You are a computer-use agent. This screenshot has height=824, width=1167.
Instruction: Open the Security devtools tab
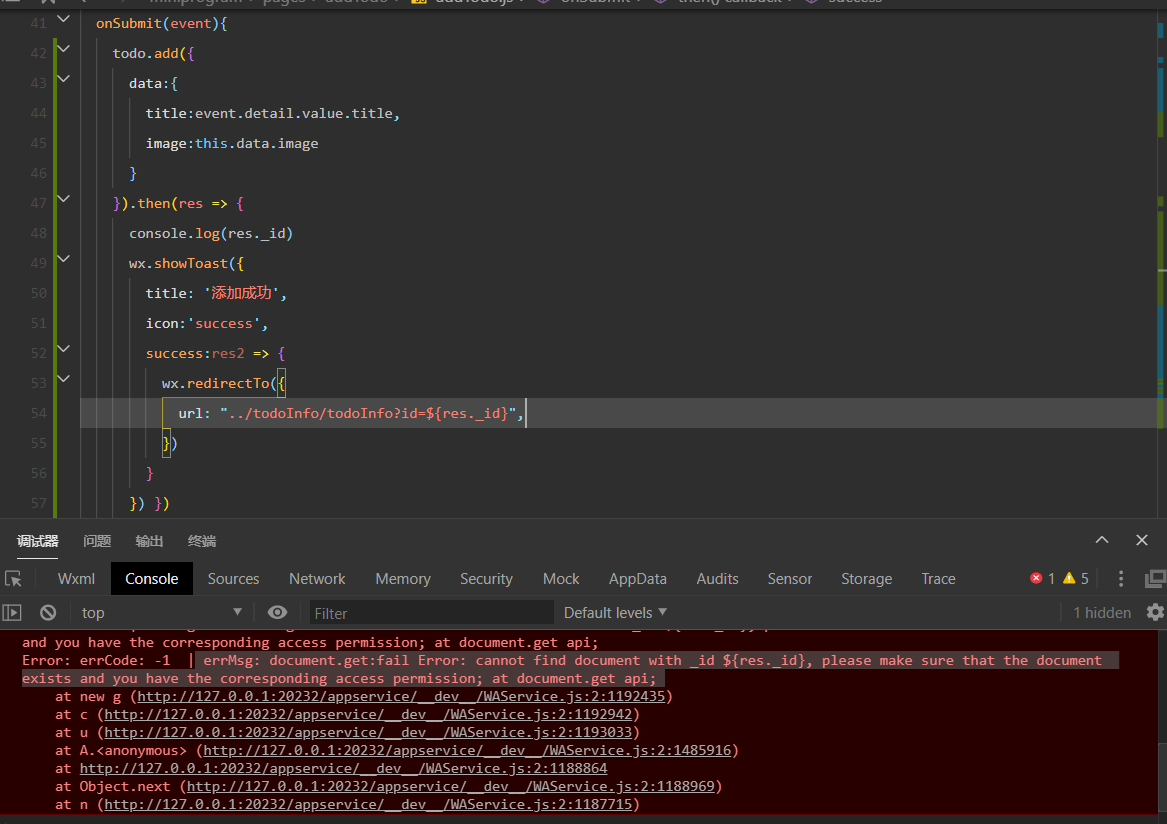[x=486, y=578]
